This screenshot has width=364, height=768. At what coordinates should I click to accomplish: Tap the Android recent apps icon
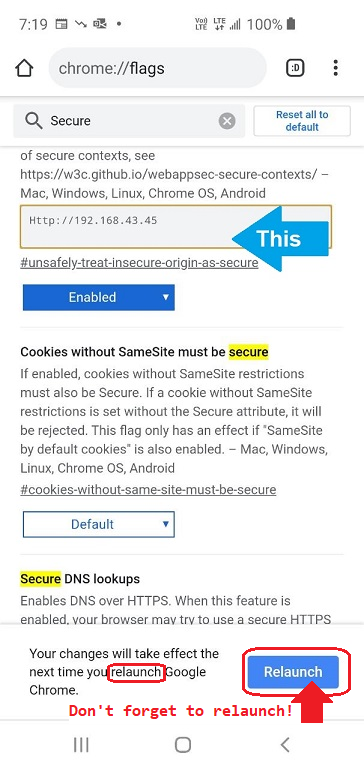(x=81, y=745)
